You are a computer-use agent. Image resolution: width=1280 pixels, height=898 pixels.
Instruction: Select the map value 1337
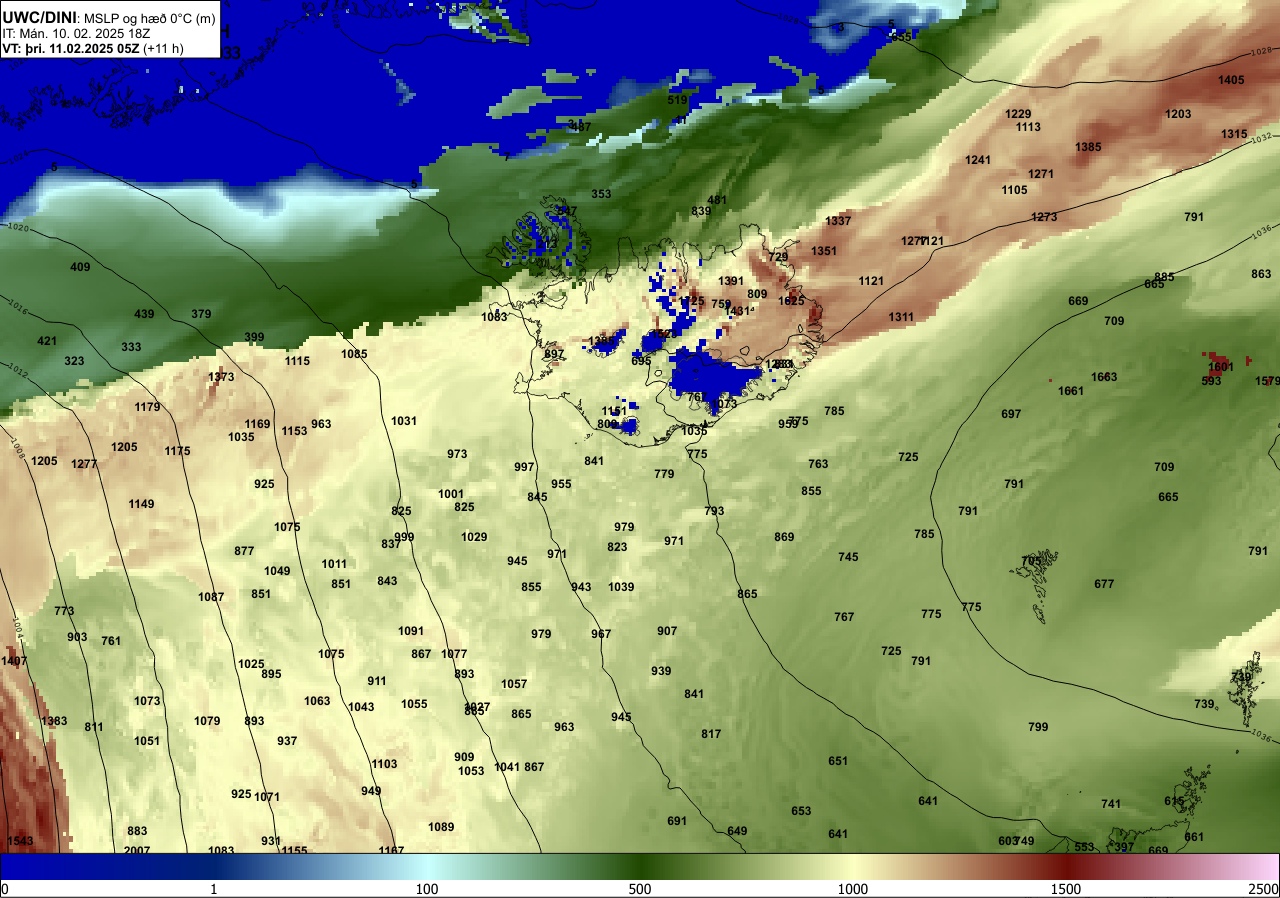[x=838, y=221]
